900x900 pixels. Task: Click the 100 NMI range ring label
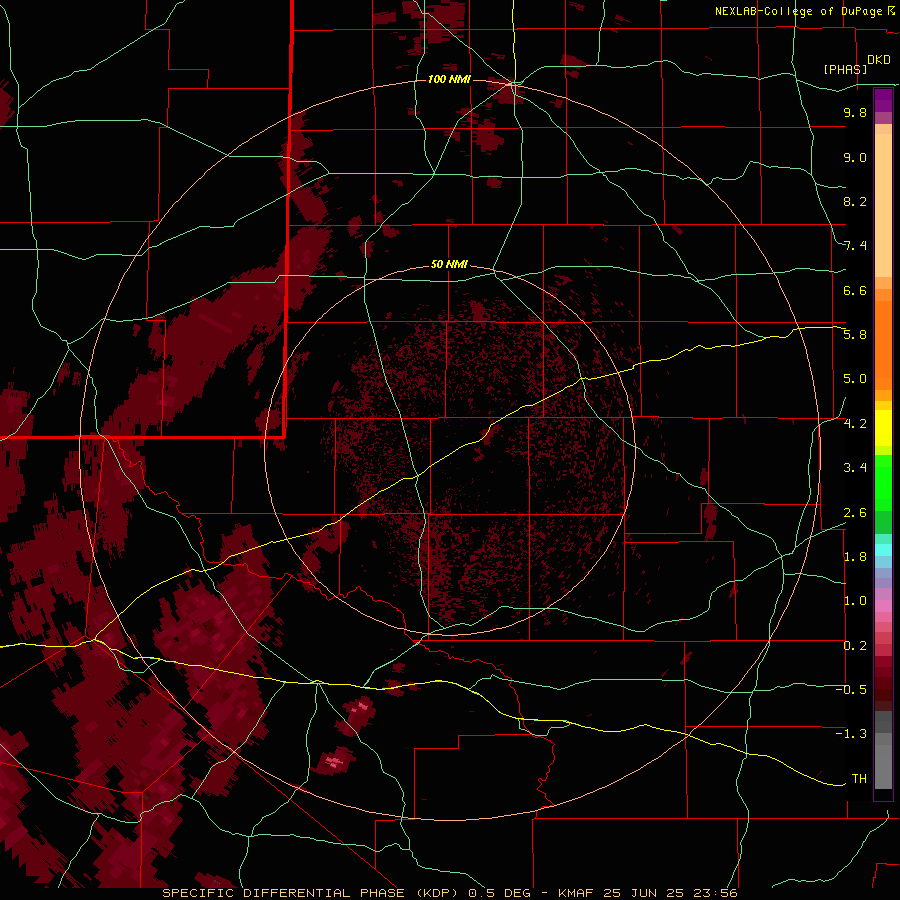pos(449,79)
